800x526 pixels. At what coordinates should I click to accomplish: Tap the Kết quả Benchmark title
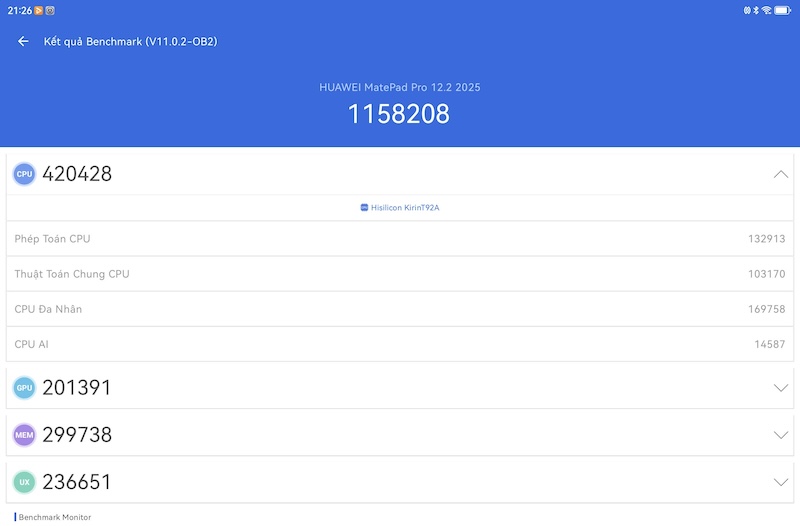[131, 41]
